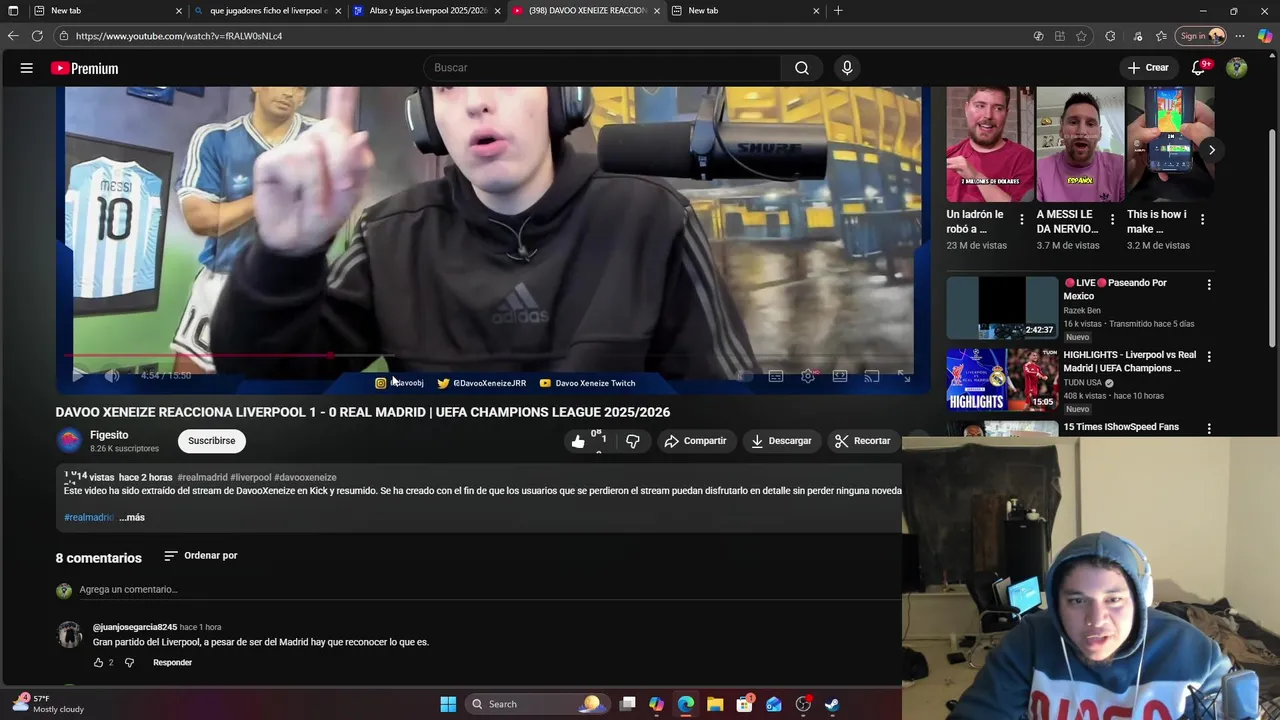Open Steam from the taskbar
The height and width of the screenshot is (720, 1280).
coord(832,704)
